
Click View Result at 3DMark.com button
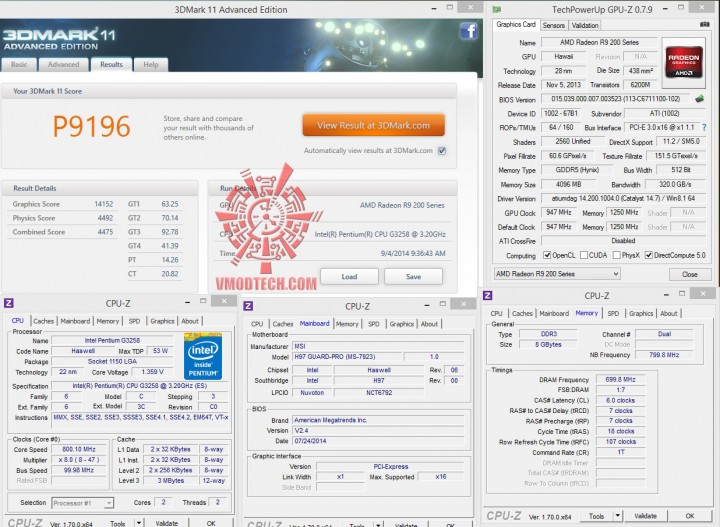pos(373,125)
